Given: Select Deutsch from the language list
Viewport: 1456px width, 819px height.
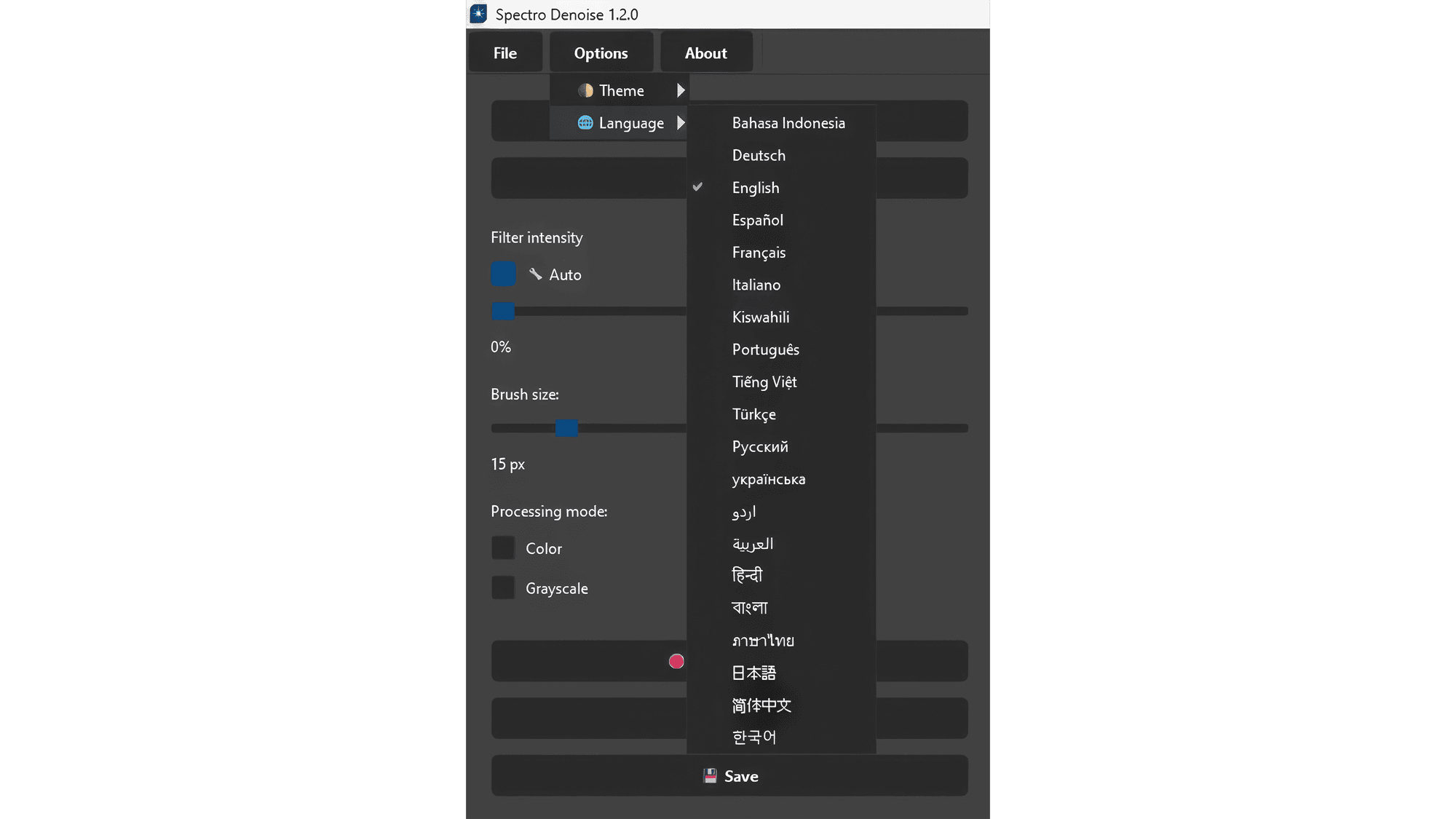Looking at the screenshot, I should [759, 155].
